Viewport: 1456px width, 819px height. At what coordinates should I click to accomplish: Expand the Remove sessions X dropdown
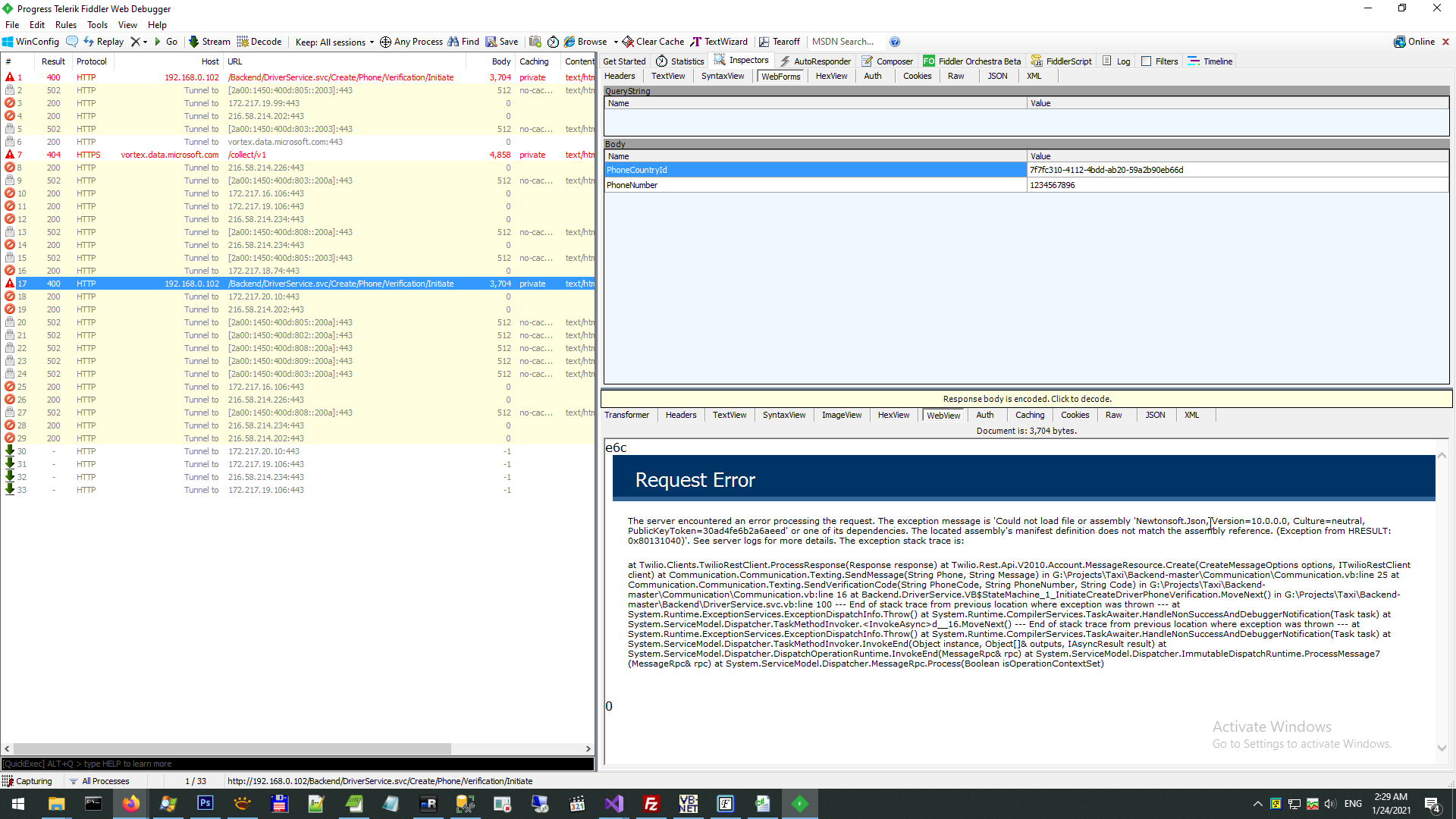pos(145,42)
